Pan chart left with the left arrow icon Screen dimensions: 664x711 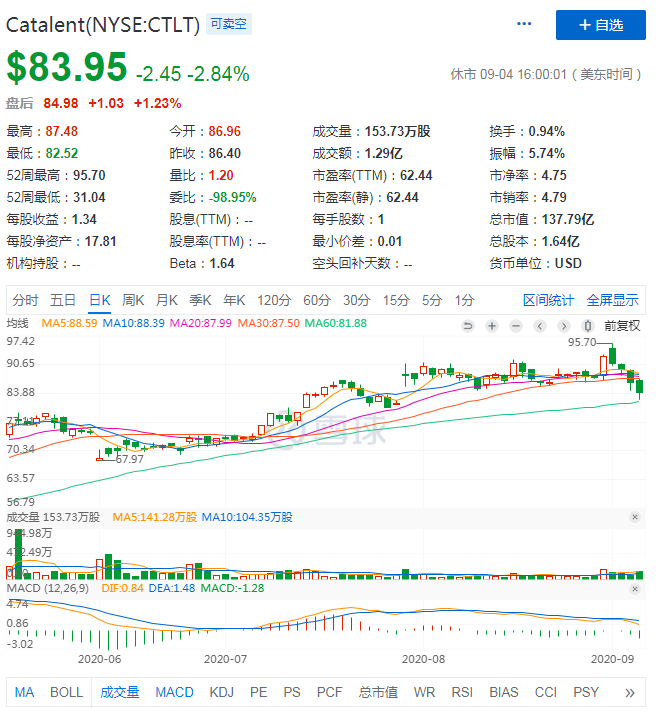540,326
